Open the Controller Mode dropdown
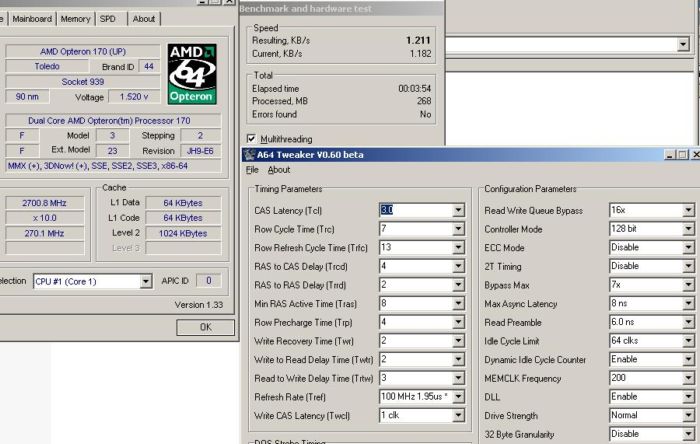This screenshot has width=700, height=444. (x=688, y=229)
